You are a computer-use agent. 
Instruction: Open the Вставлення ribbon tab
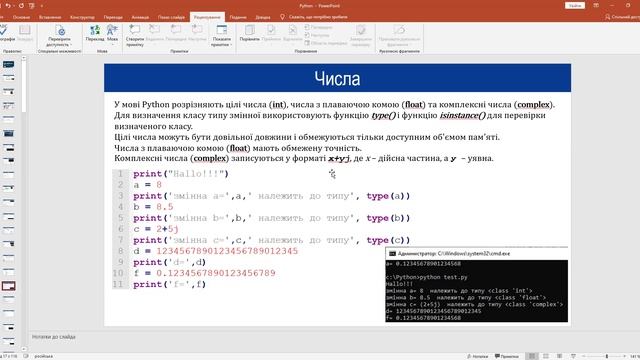point(50,17)
